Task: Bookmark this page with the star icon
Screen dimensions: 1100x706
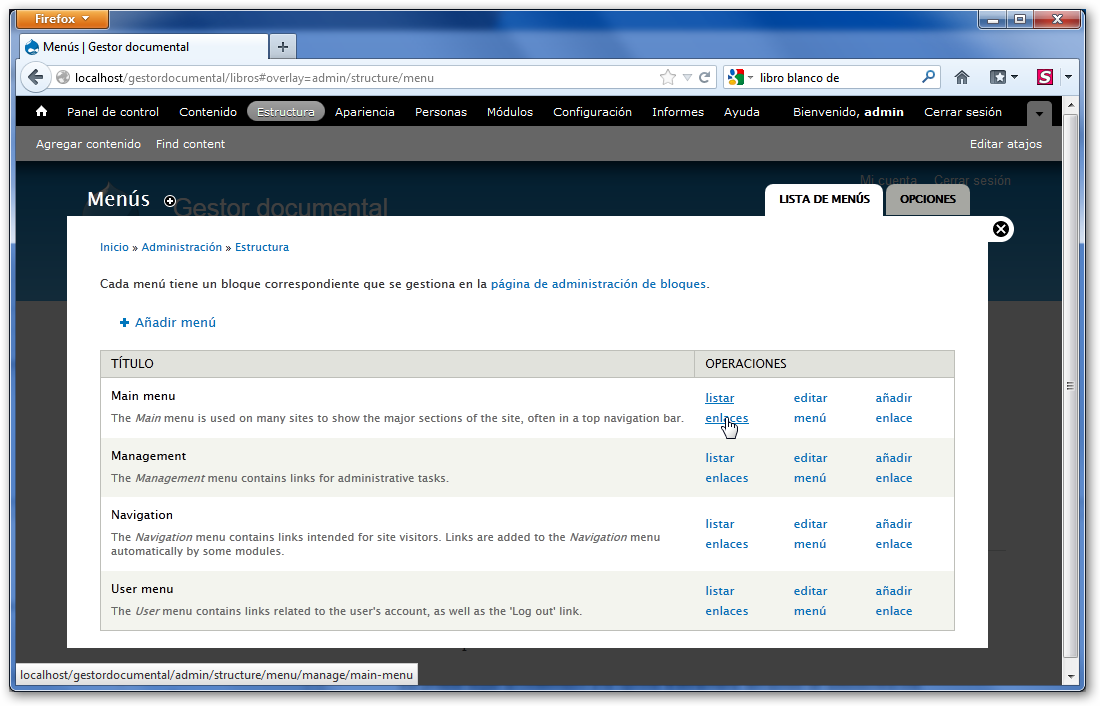Action: (667, 77)
